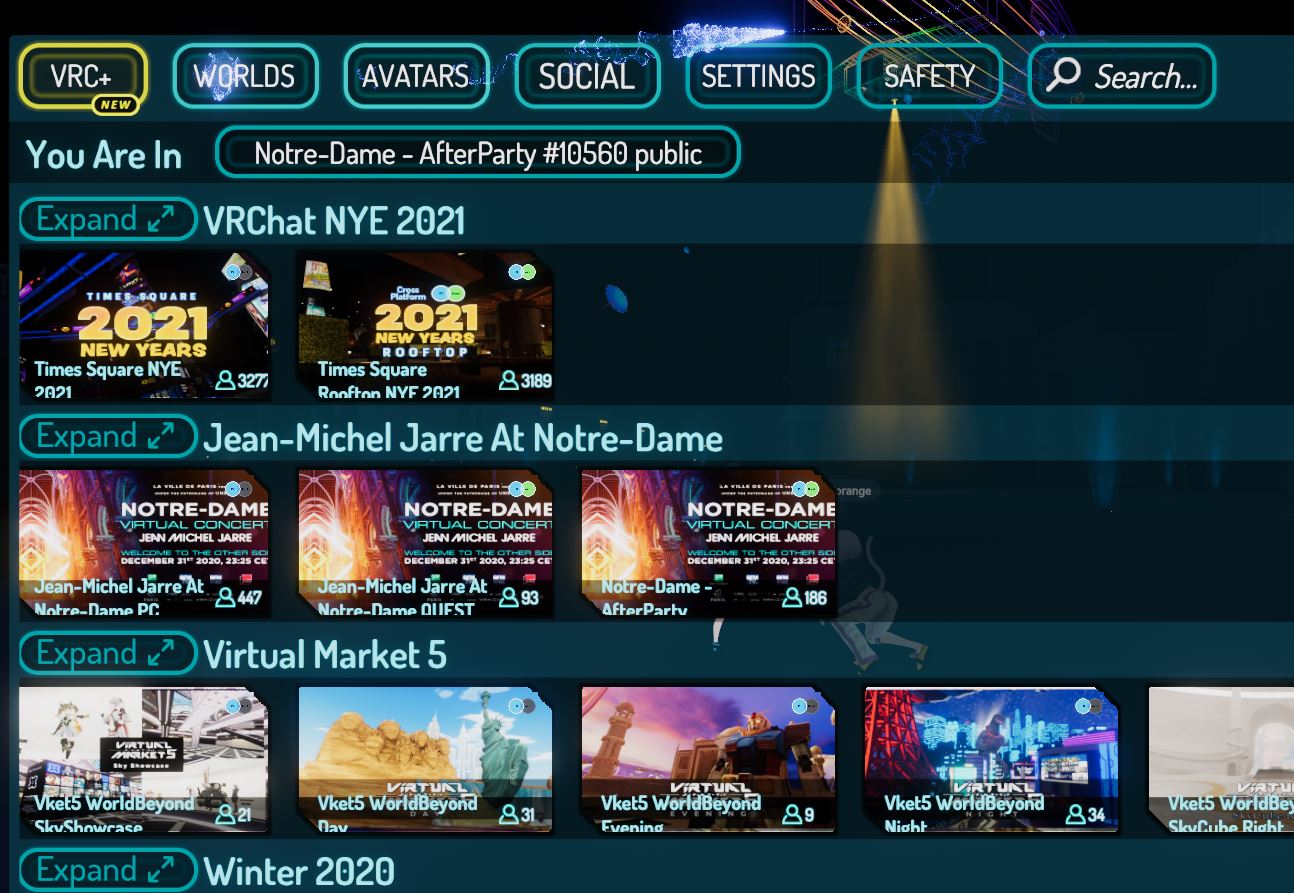1294x893 pixels.
Task: Switch to the SOCIAL tab
Action: 587,76
